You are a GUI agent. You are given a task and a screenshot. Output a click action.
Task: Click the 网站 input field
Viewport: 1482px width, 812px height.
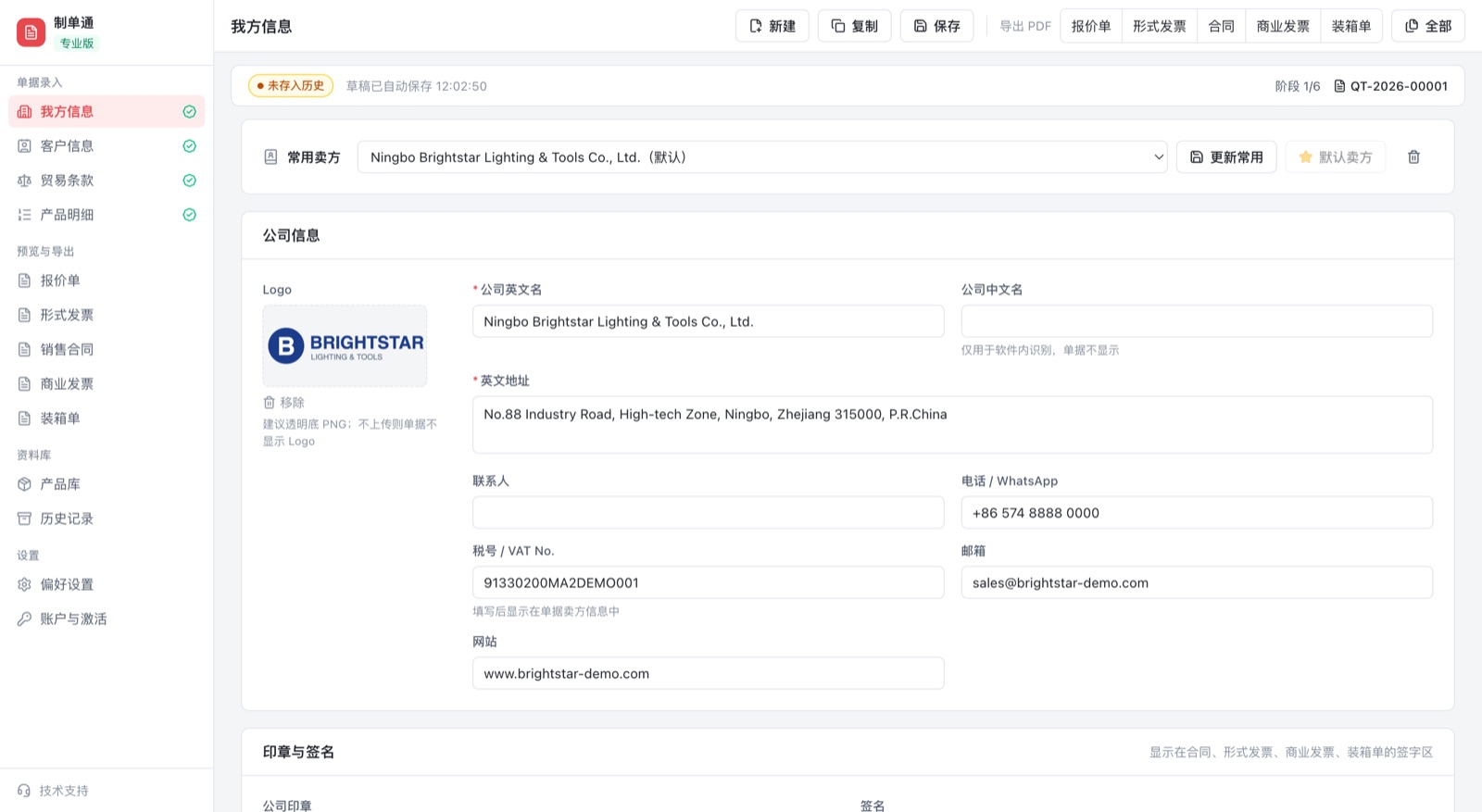pyautogui.click(x=709, y=673)
